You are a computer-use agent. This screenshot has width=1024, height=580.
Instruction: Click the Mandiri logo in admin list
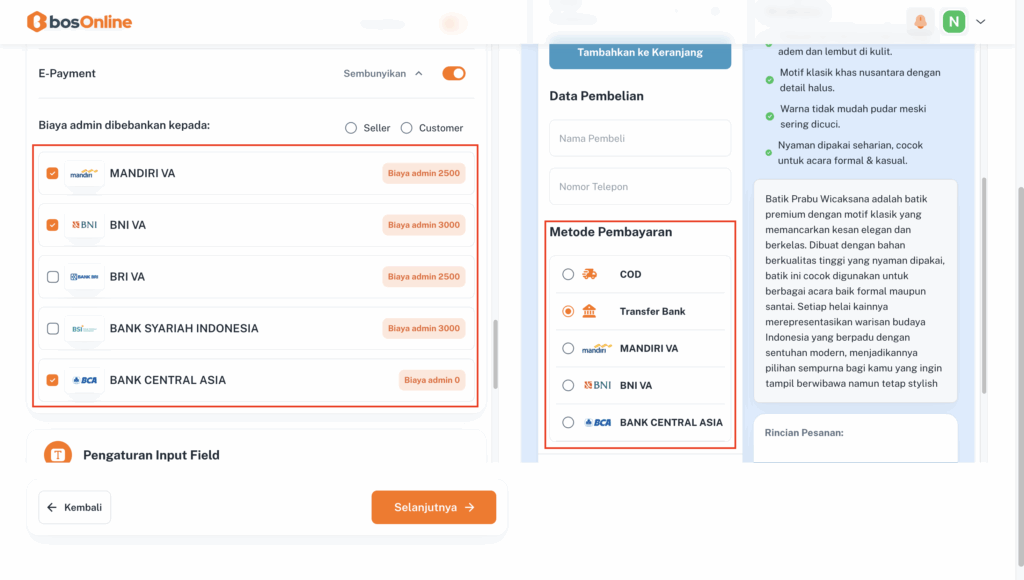(x=83, y=173)
